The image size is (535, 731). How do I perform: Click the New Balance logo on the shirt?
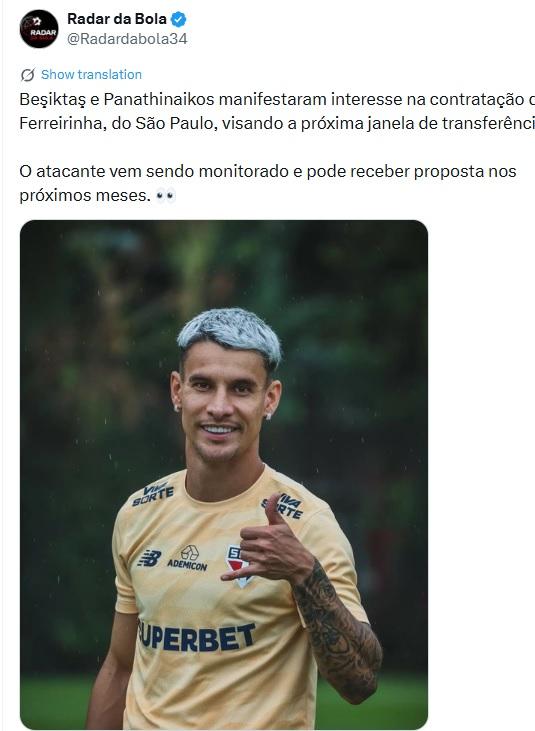pyautogui.click(x=149, y=558)
